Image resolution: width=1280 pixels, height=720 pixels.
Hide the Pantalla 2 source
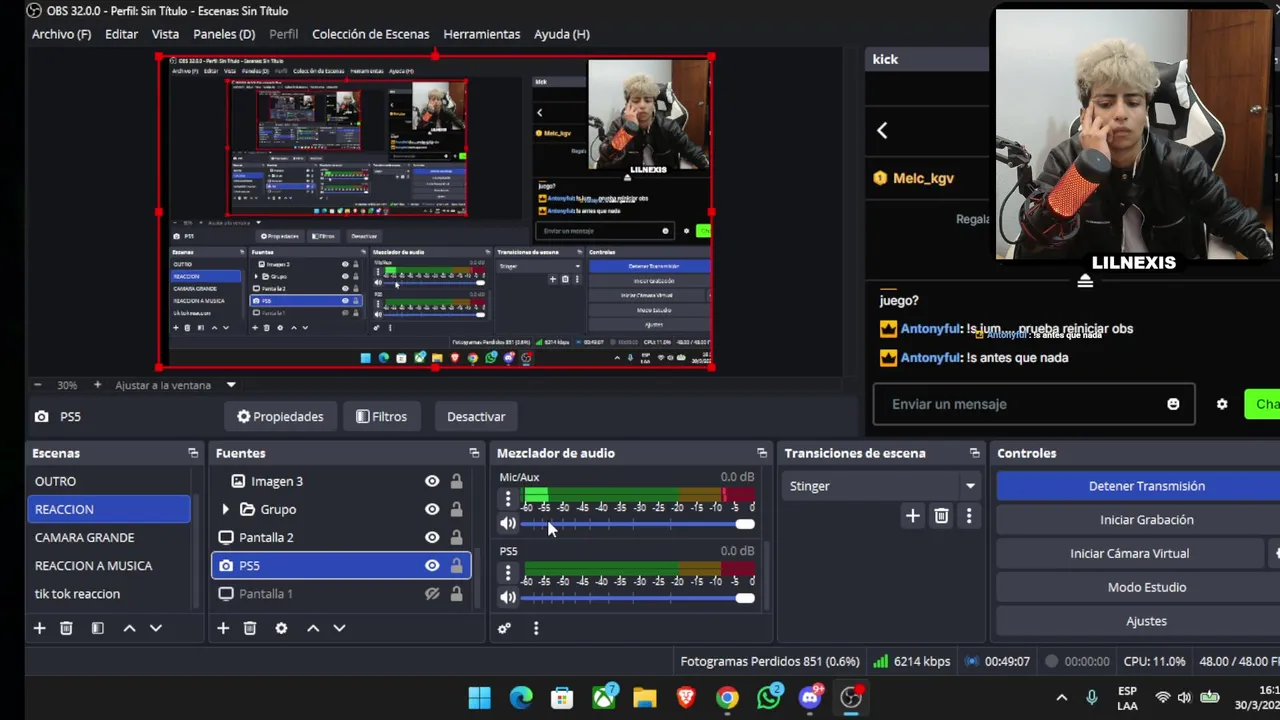click(x=432, y=537)
